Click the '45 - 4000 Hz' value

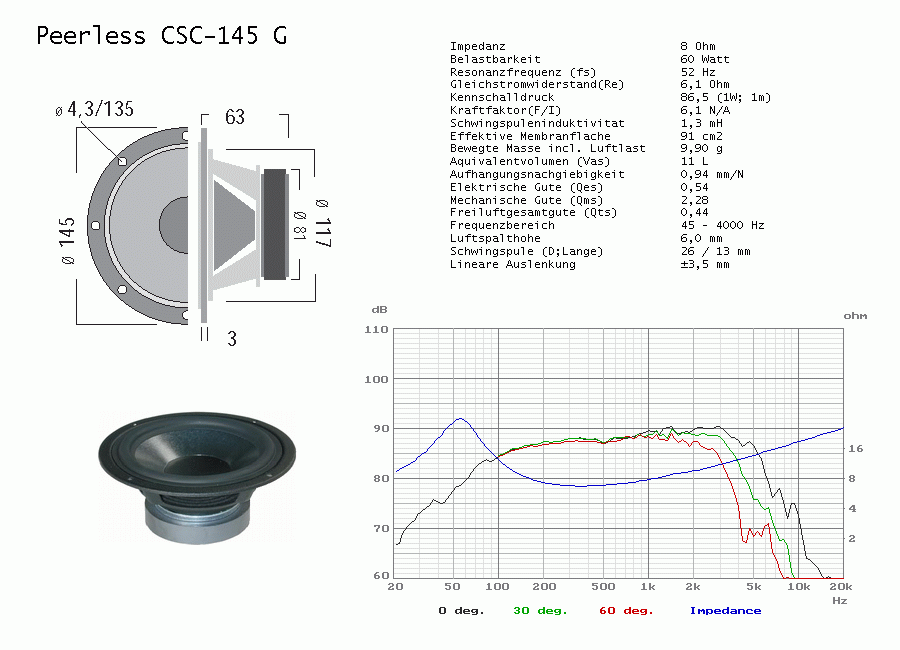[x=723, y=225]
